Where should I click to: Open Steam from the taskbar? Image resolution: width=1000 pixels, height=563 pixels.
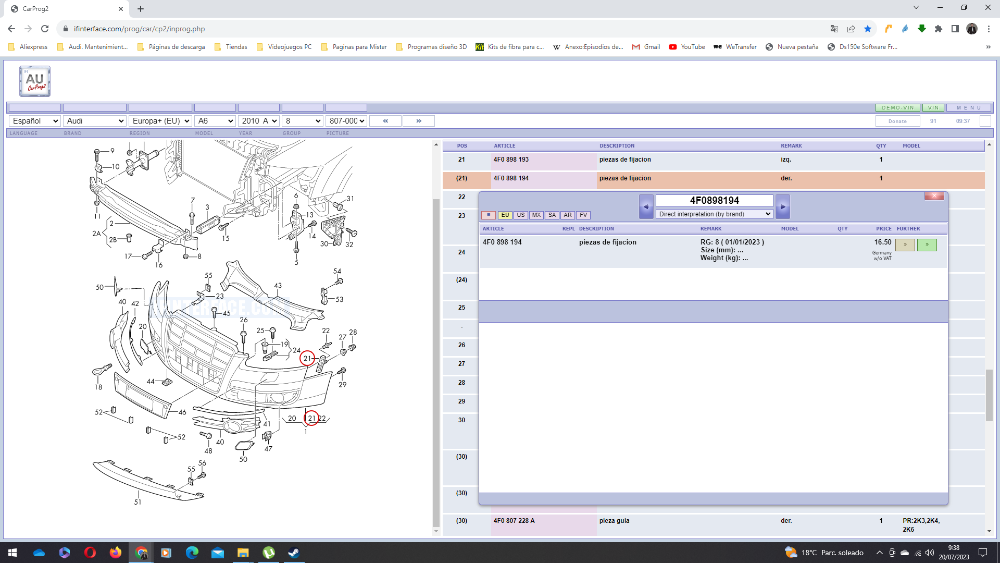click(294, 552)
